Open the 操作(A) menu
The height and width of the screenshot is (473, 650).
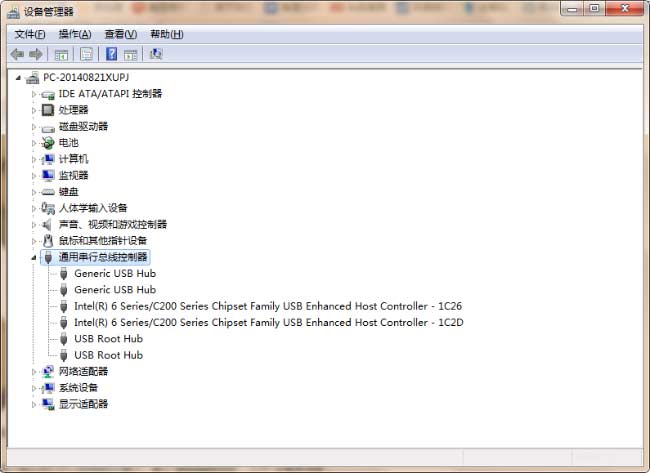pyautogui.click(x=75, y=34)
